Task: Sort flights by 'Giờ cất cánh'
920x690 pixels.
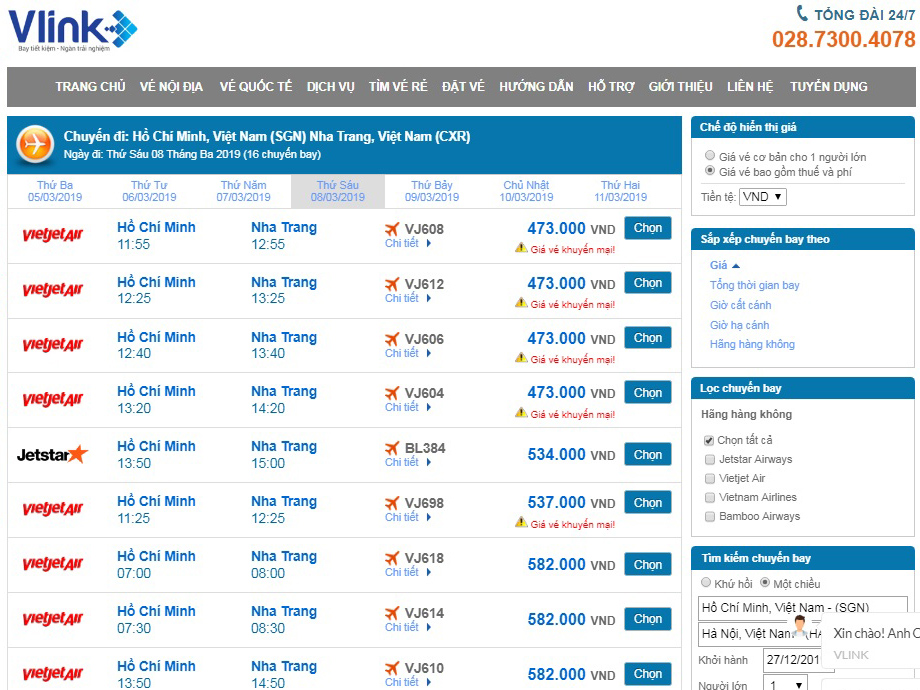Action: [x=740, y=305]
